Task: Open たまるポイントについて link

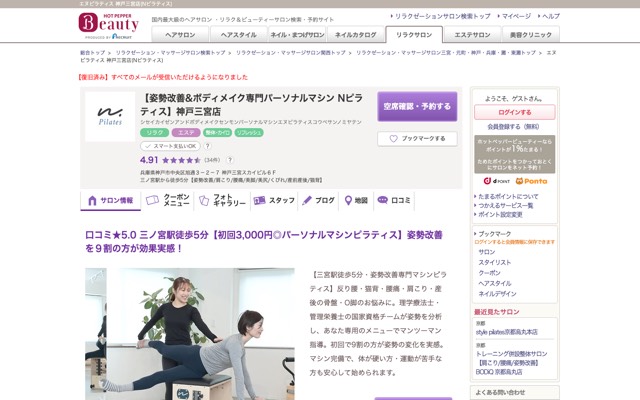Action: [x=508, y=196]
